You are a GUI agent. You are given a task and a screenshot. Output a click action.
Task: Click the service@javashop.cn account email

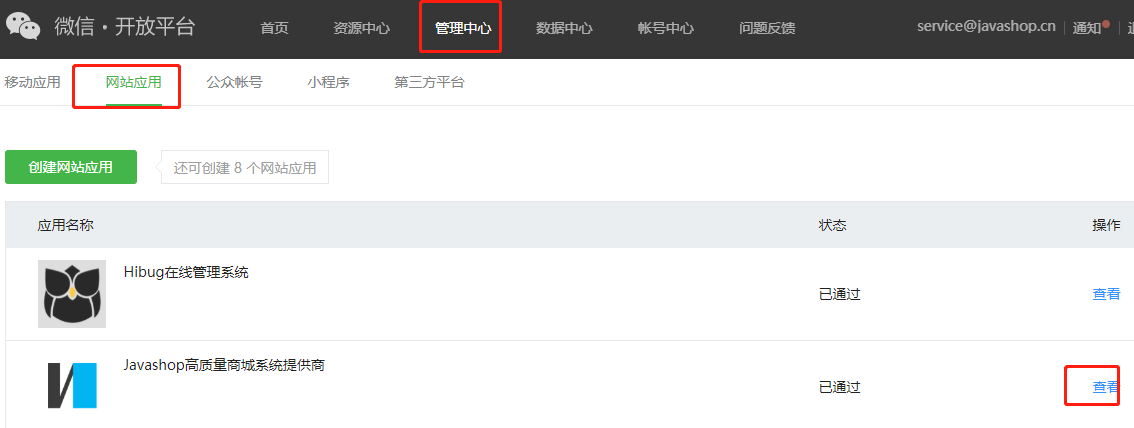click(x=986, y=27)
